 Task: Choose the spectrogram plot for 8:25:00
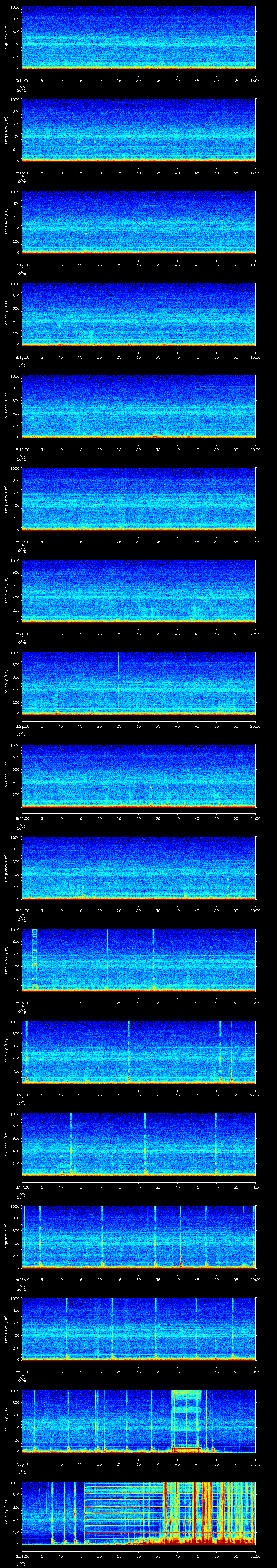pos(139,960)
